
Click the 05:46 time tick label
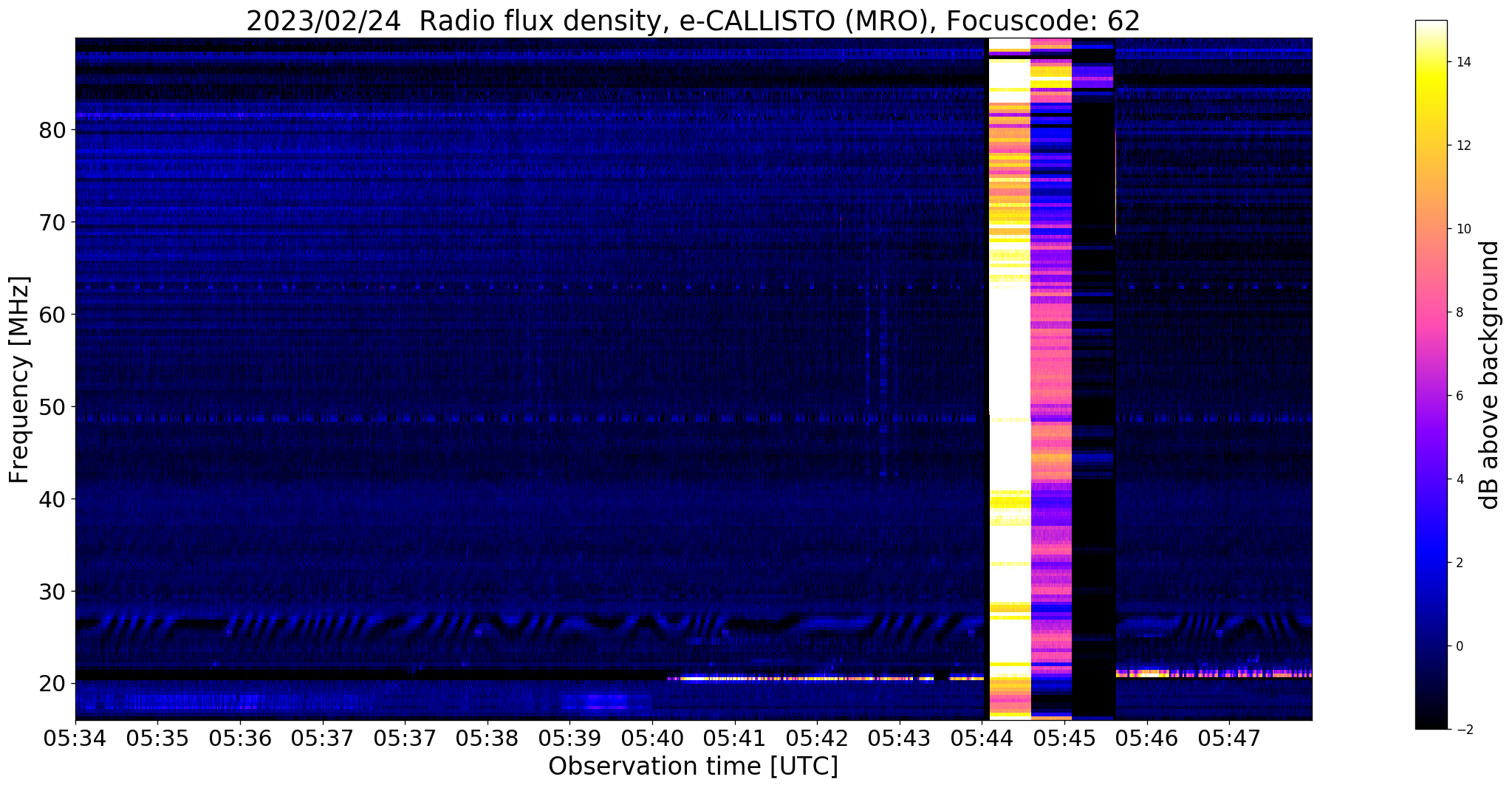click(x=1146, y=737)
